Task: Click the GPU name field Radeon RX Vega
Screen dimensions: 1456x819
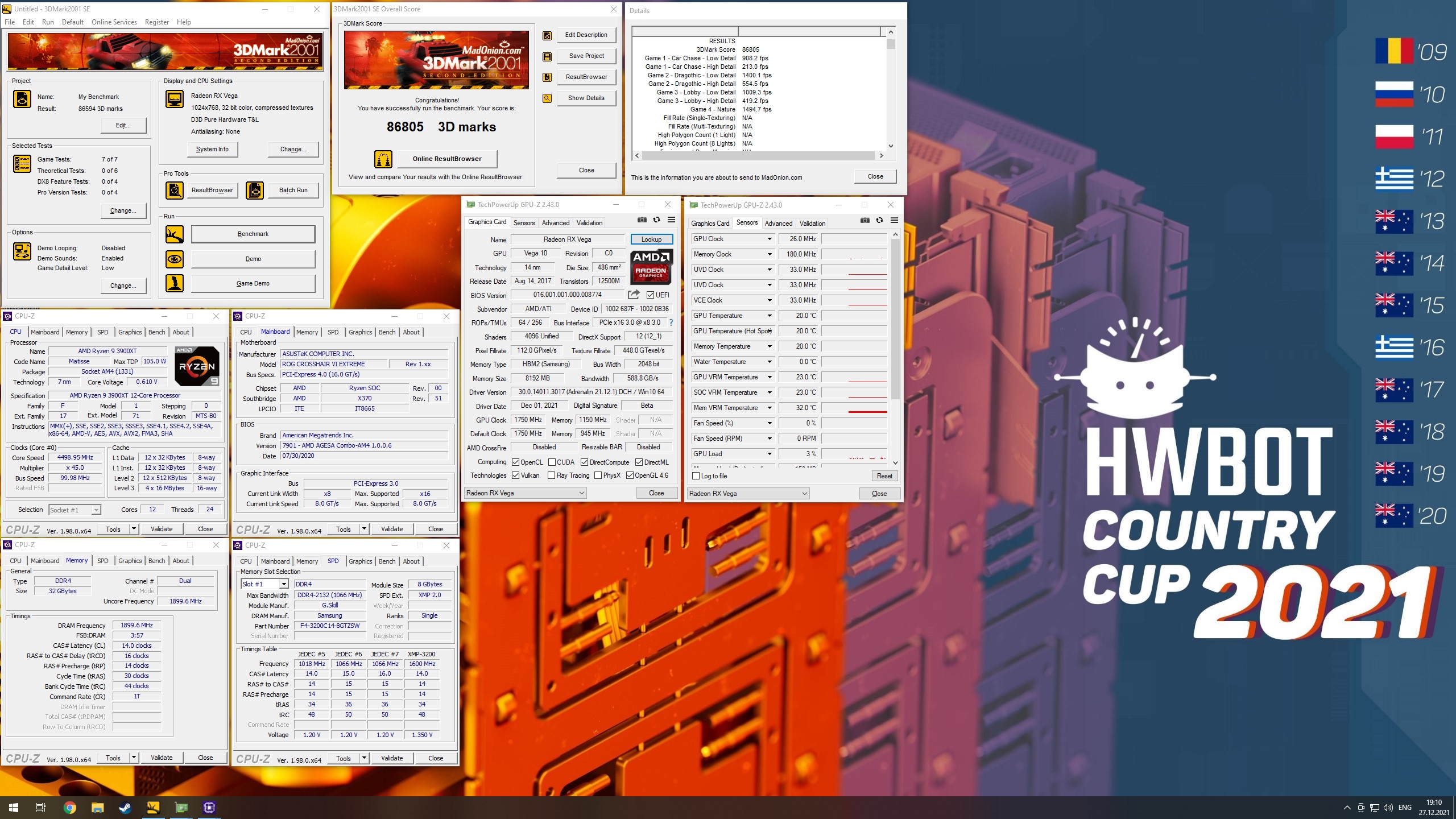Action: point(567,239)
